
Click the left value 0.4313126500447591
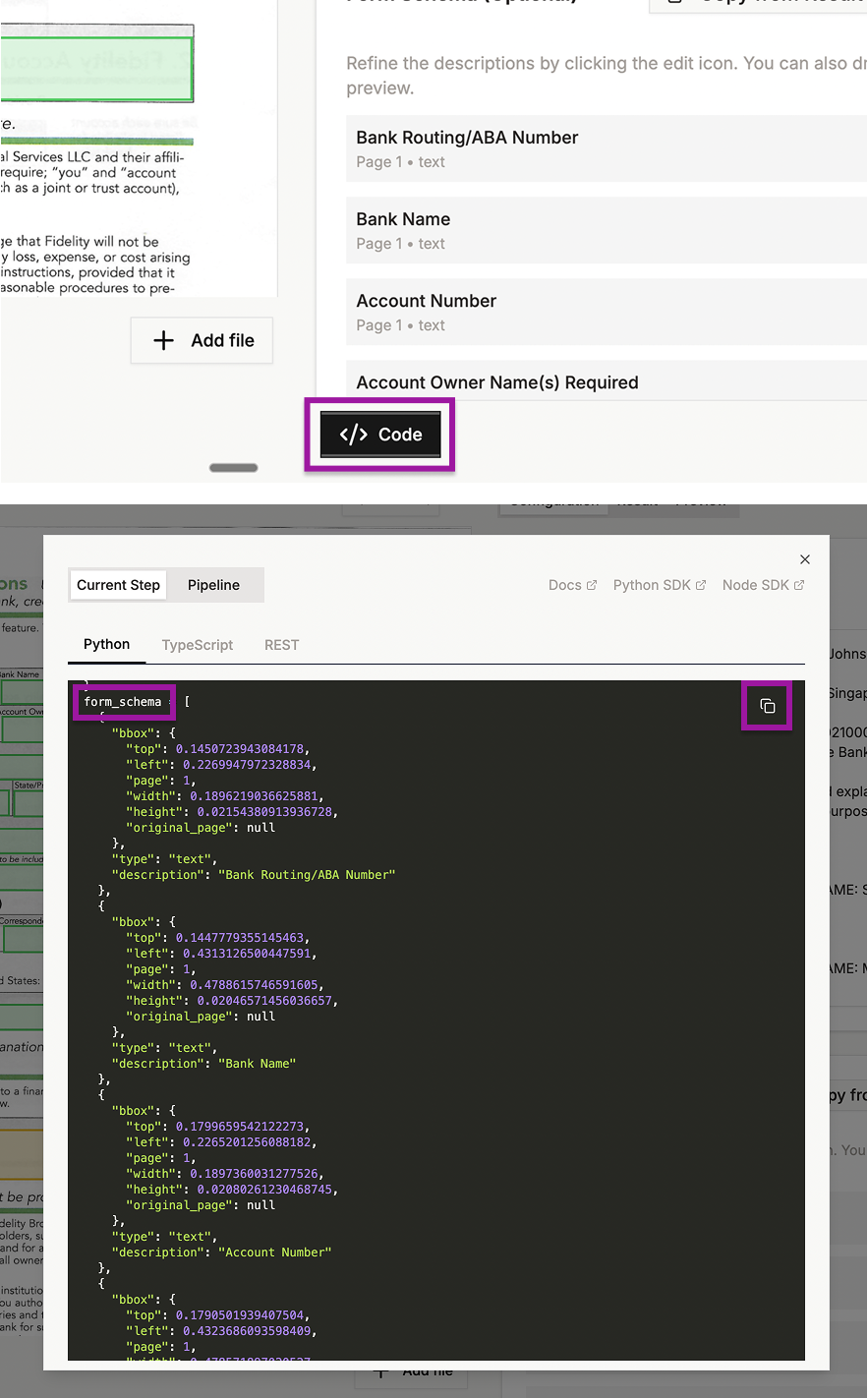[247, 954]
